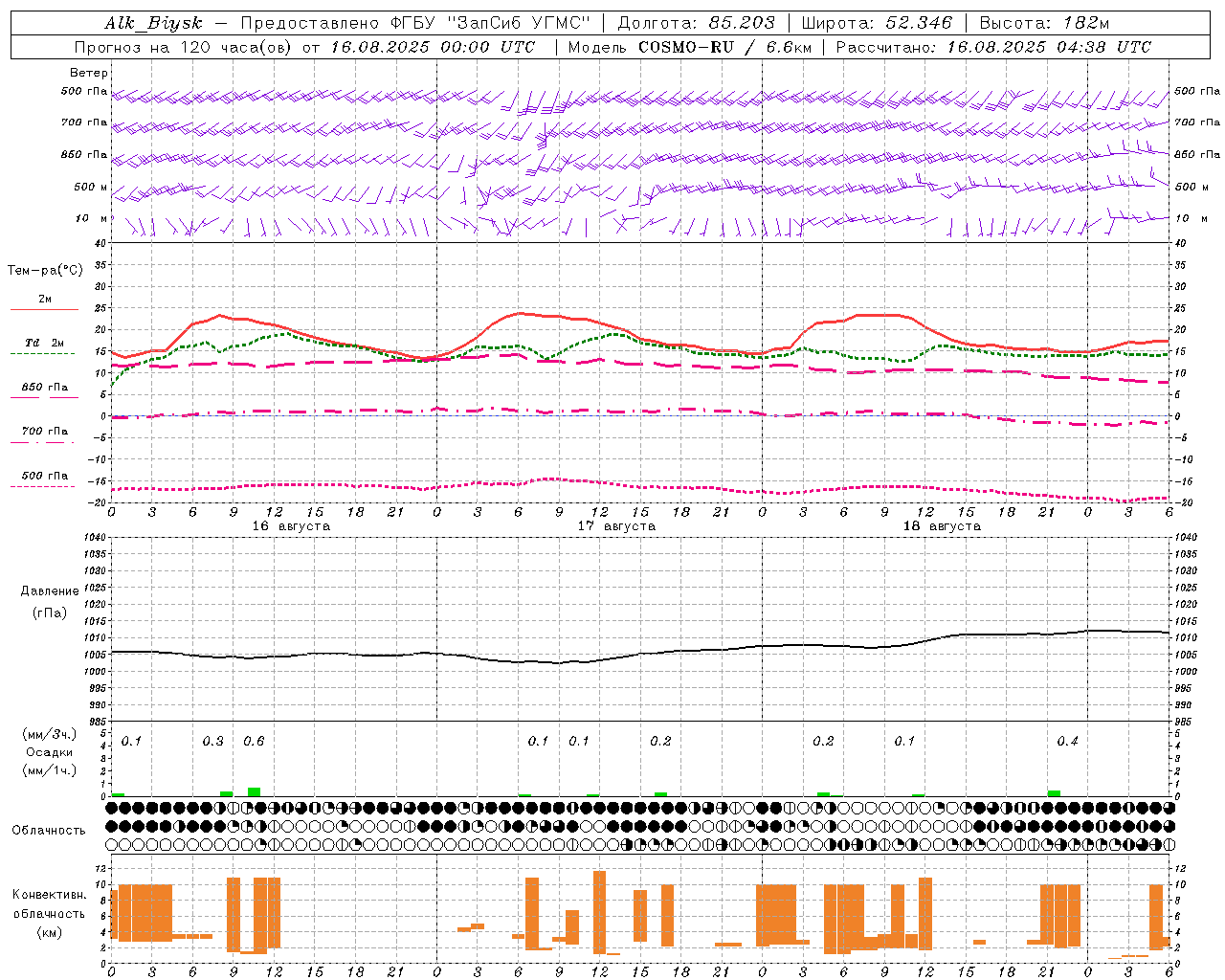This screenshot has width=1225, height=980.
Task: Click the red line sample under '2м' legend
Action: [44, 309]
